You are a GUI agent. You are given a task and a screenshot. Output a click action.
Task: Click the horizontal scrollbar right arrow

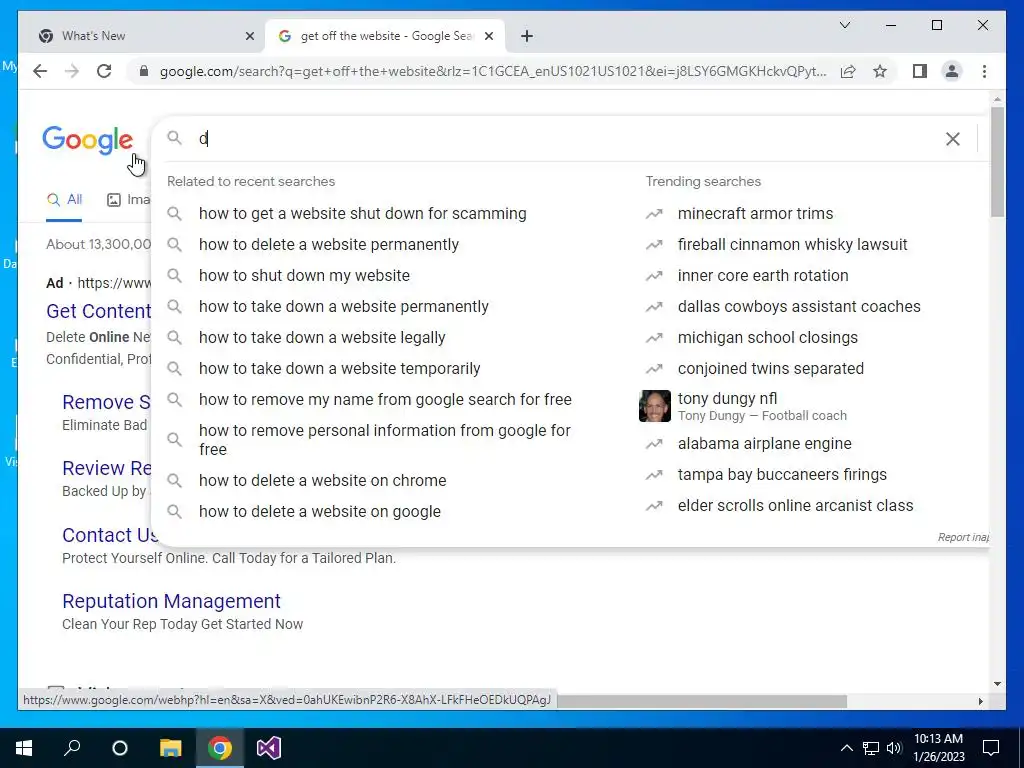point(980,701)
